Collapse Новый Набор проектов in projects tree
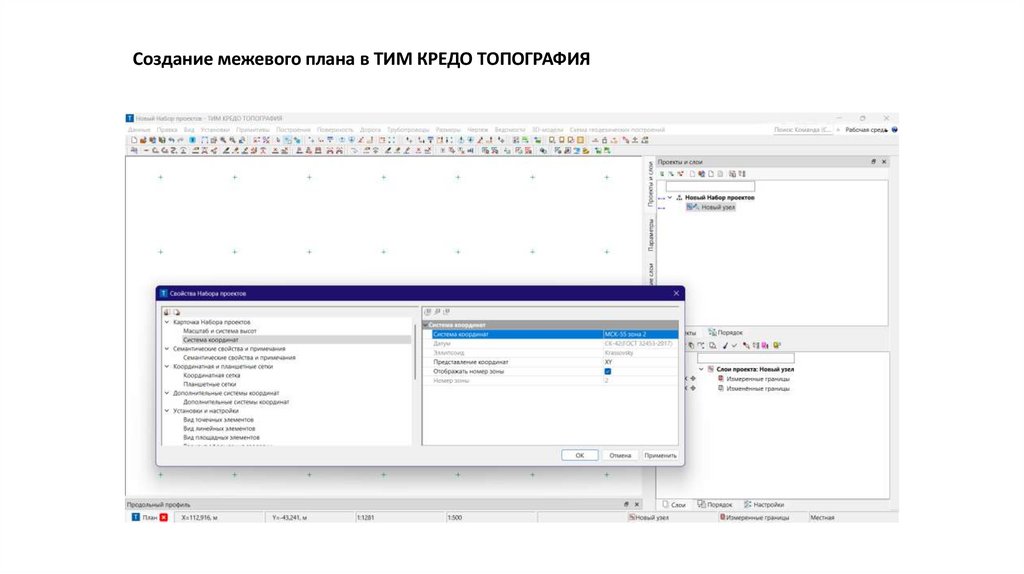 (670, 197)
